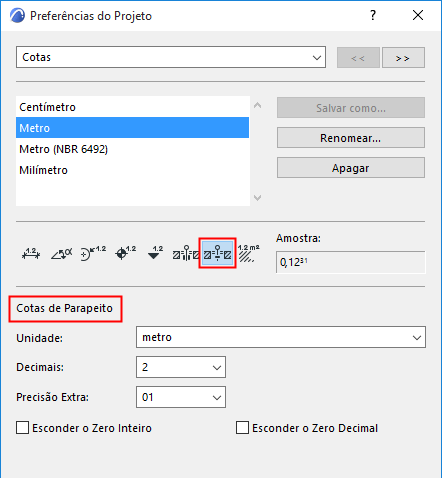442x478 pixels.
Task: Select the Sill Height Dimensions icon
Action: coord(217,253)
